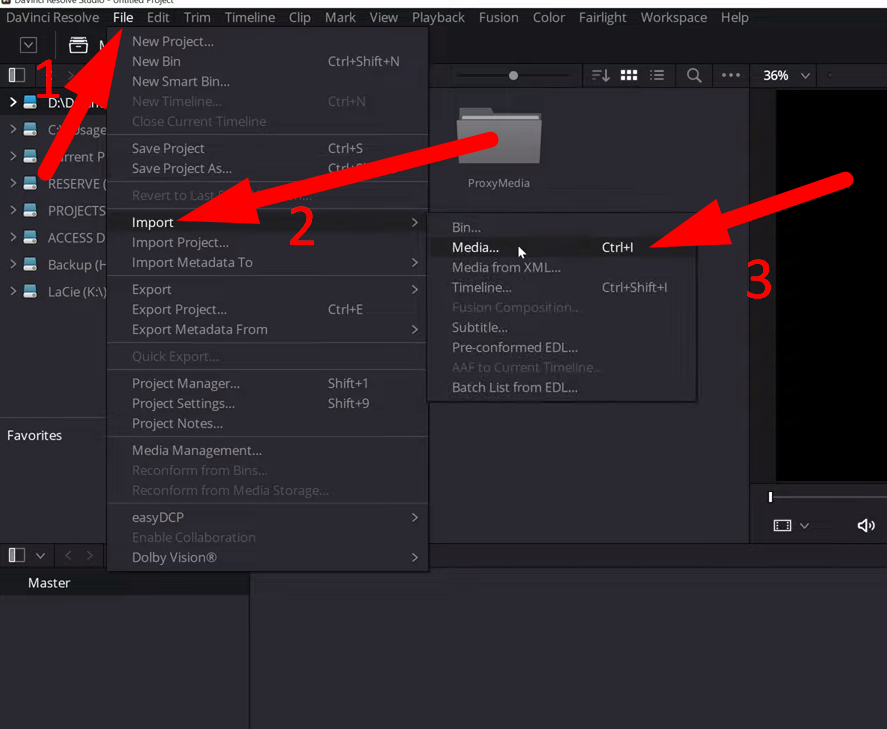Click the speaker icon in the viewer
Viewport: 887px width, 729px height.
pos(866,525)
